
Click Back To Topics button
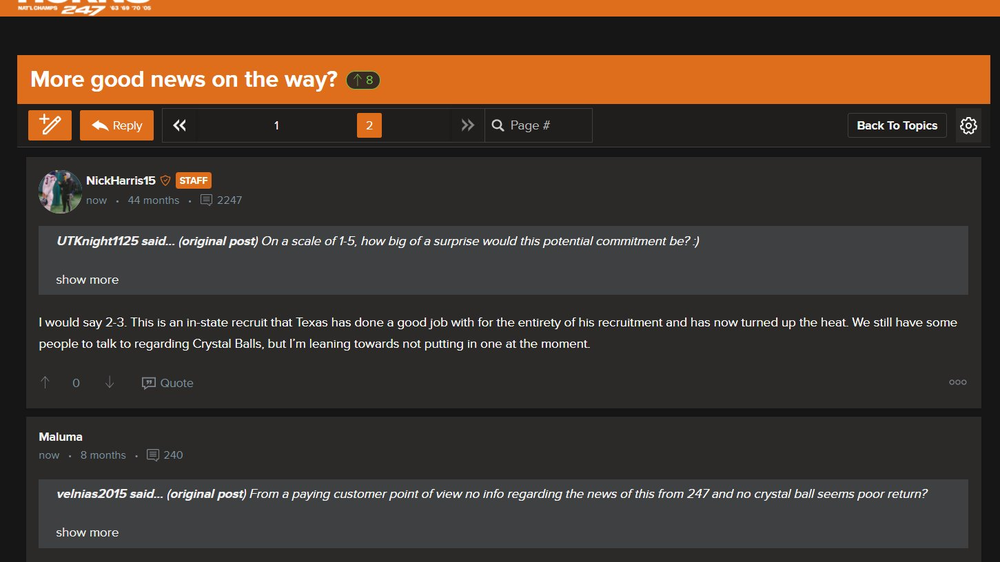[897, 125]
